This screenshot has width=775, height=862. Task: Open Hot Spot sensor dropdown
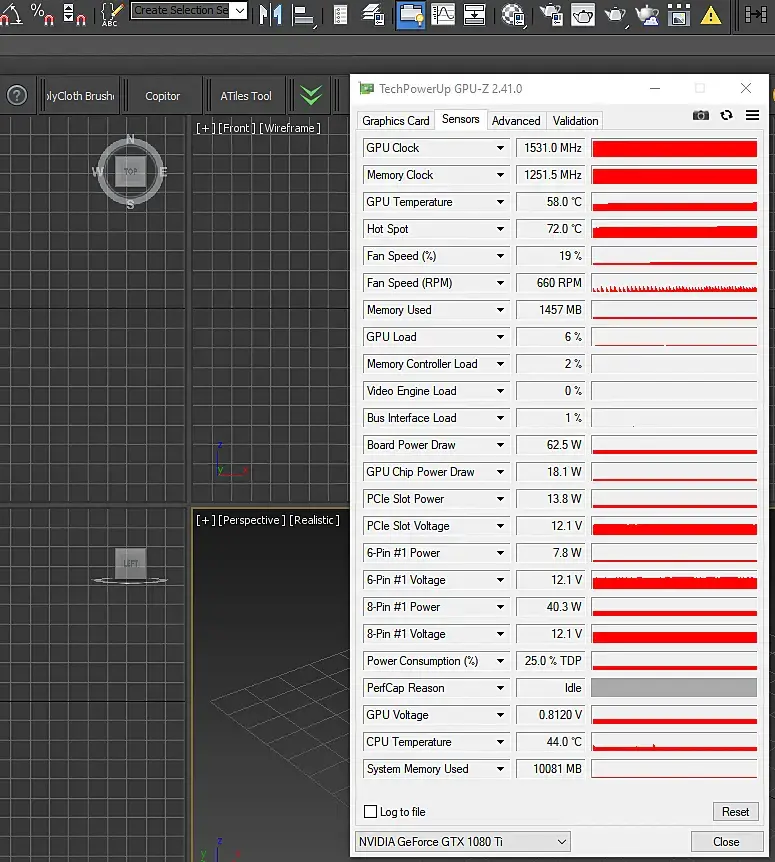click(500, 229)
